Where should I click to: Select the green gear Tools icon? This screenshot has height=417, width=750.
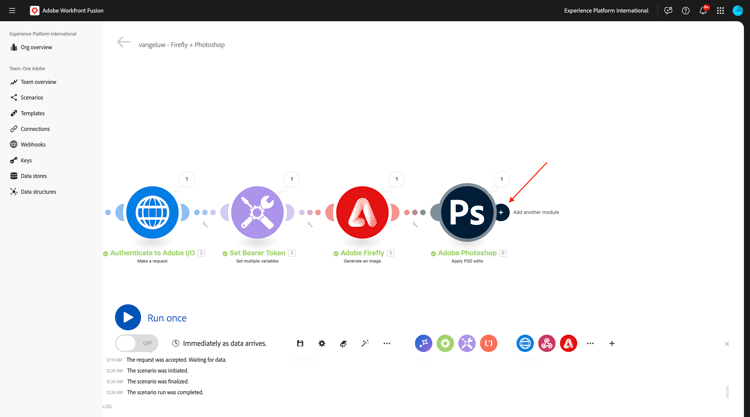pos(445,343)
